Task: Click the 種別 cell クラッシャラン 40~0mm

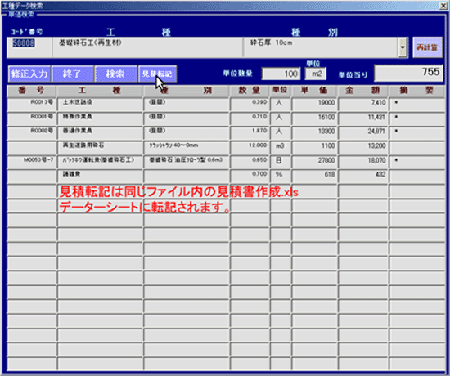Action: point(186,147)
